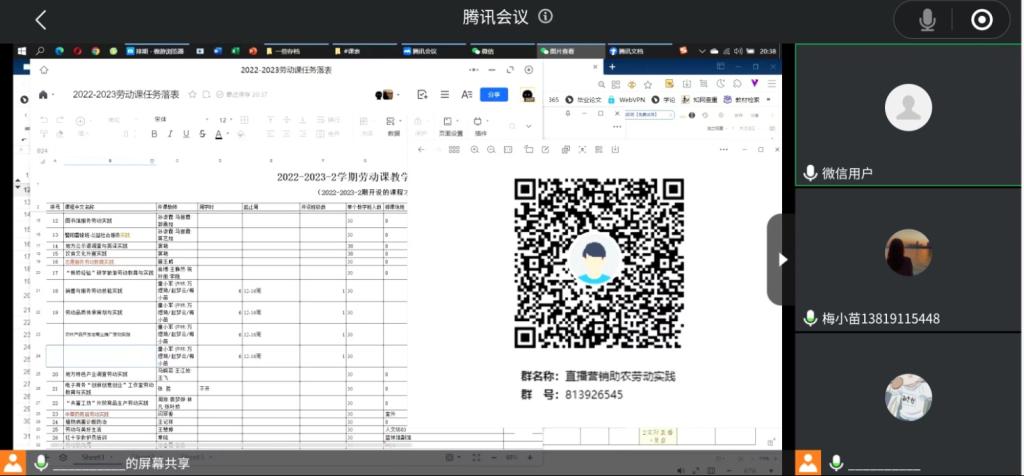
Task: Open the 宋体 font dropdown
Action: (181, 120)
